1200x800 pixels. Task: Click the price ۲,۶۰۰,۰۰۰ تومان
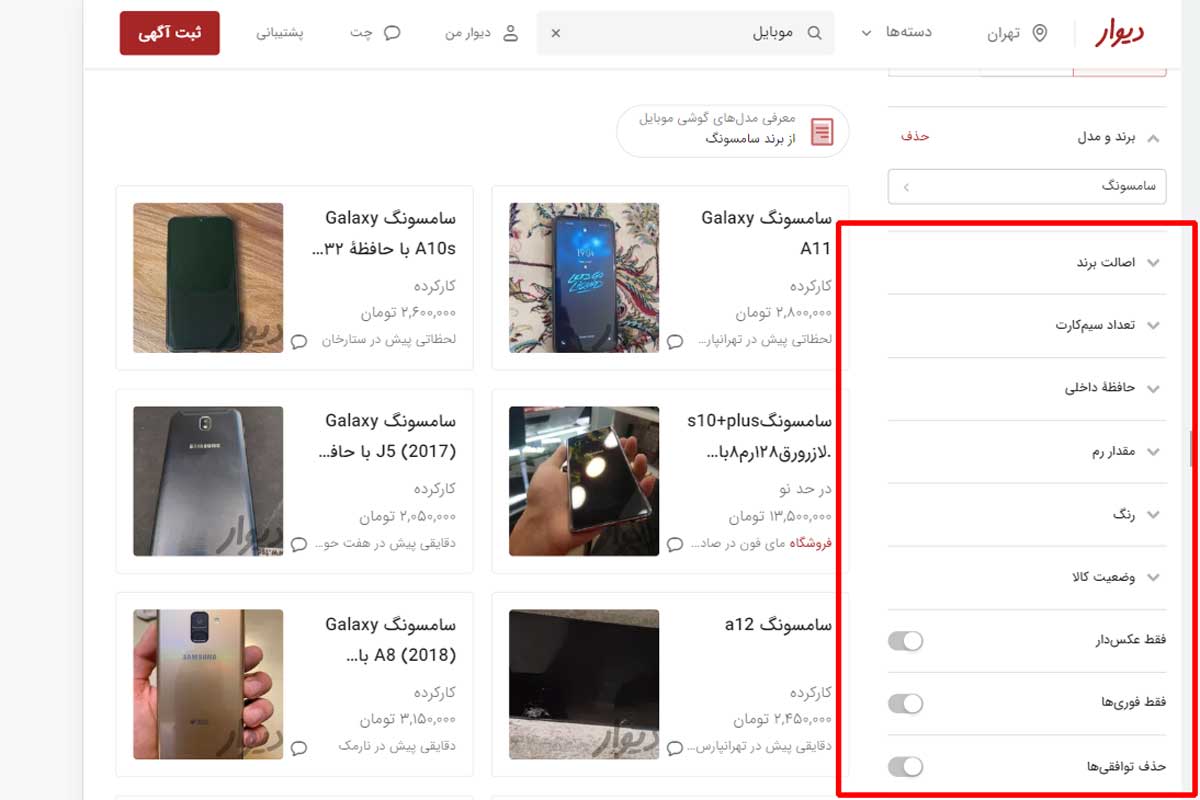pyautogui.click(x=408, y=313)
